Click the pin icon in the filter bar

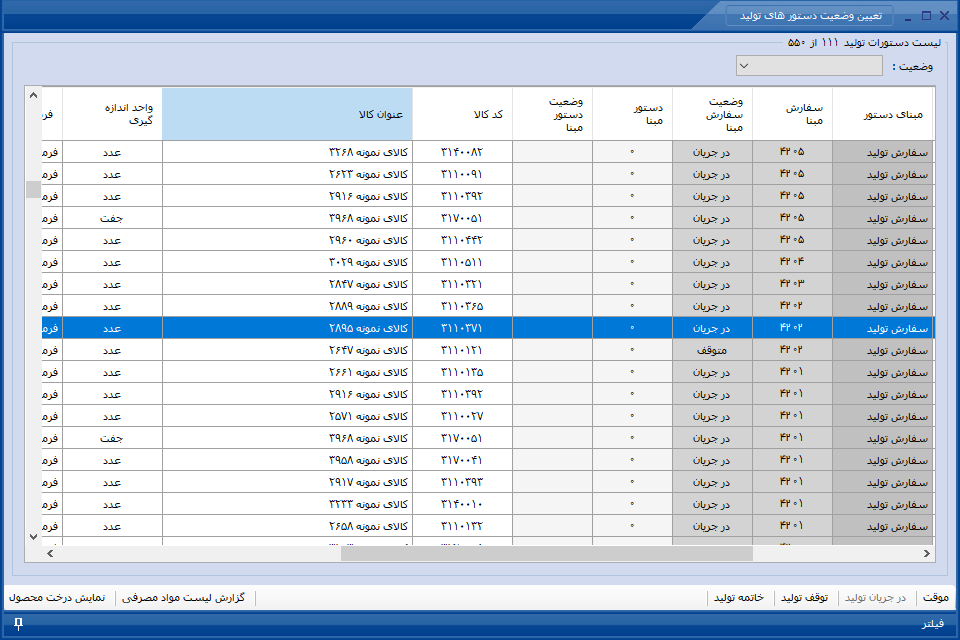tap(18, 623)
